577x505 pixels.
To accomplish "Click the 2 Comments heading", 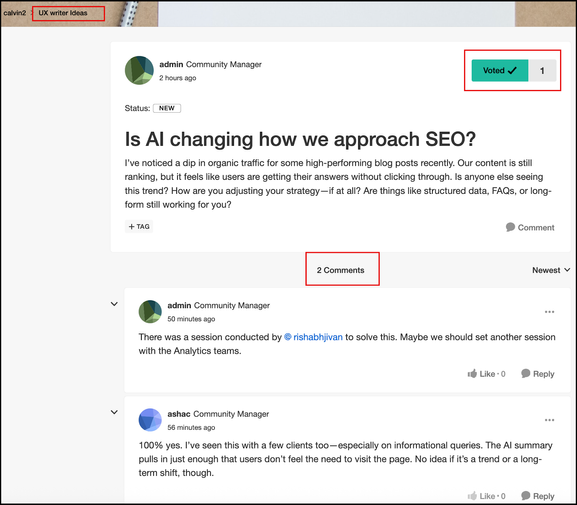I will [x=340, y=270].
